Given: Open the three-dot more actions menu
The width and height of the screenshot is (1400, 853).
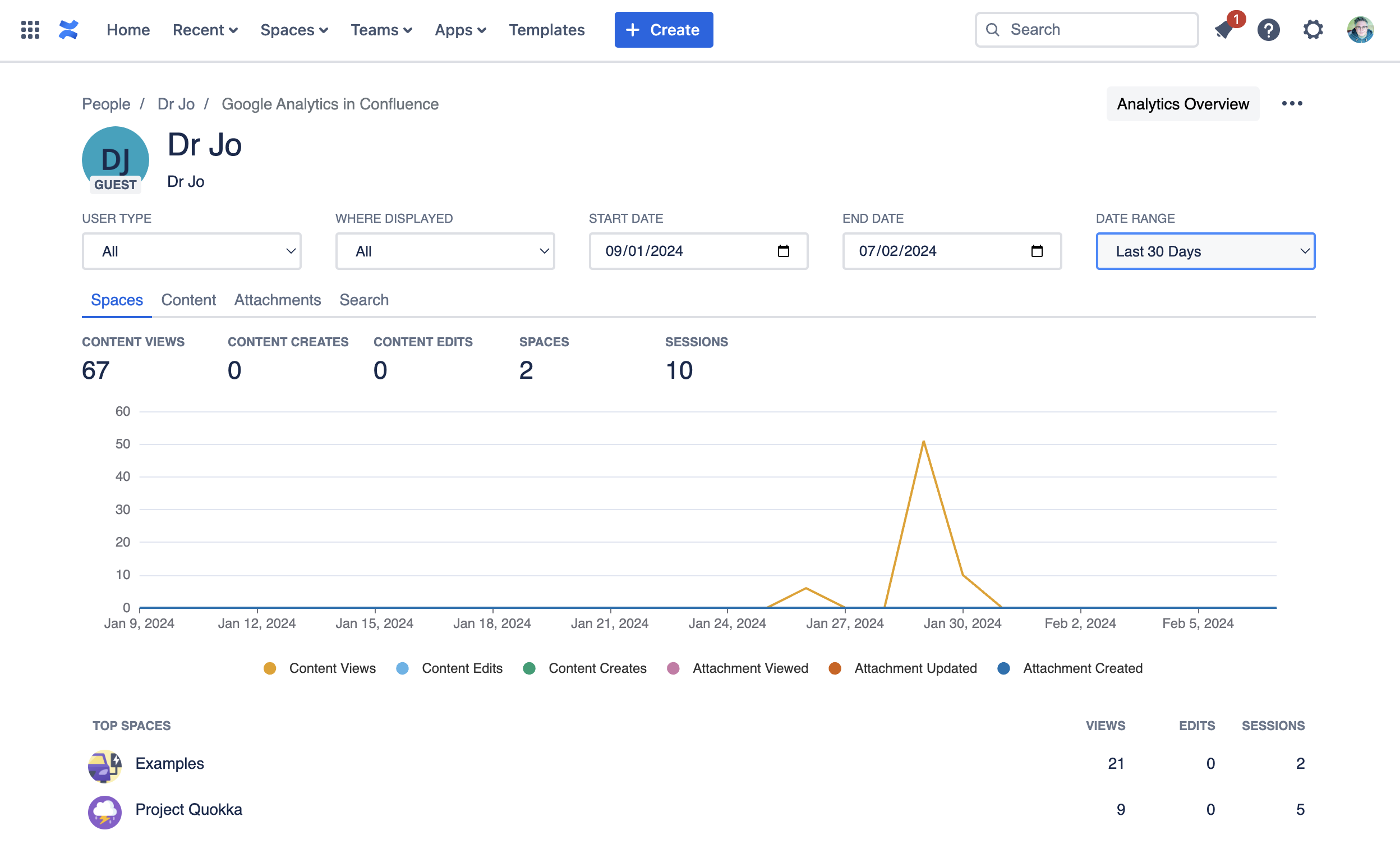Looking at the screenshot, I should 1292,104.
